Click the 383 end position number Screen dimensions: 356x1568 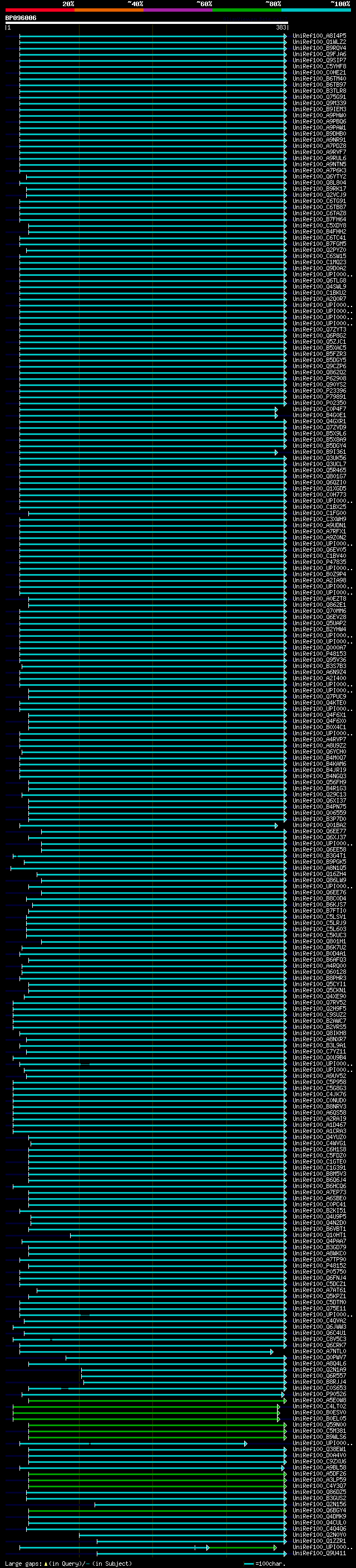[x=281, y=27]
